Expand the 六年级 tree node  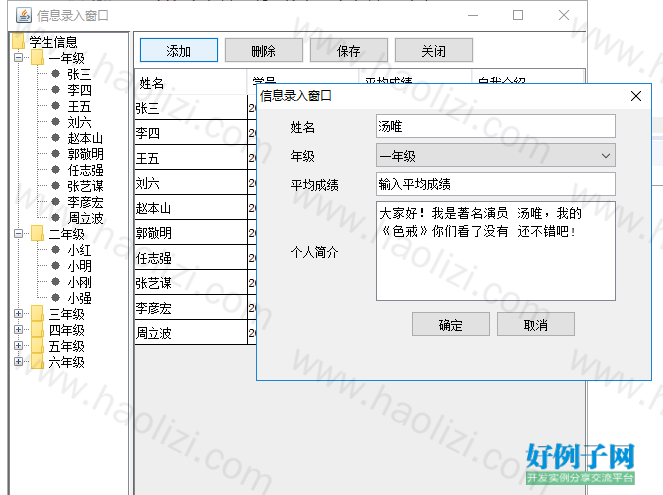[18, 361]
